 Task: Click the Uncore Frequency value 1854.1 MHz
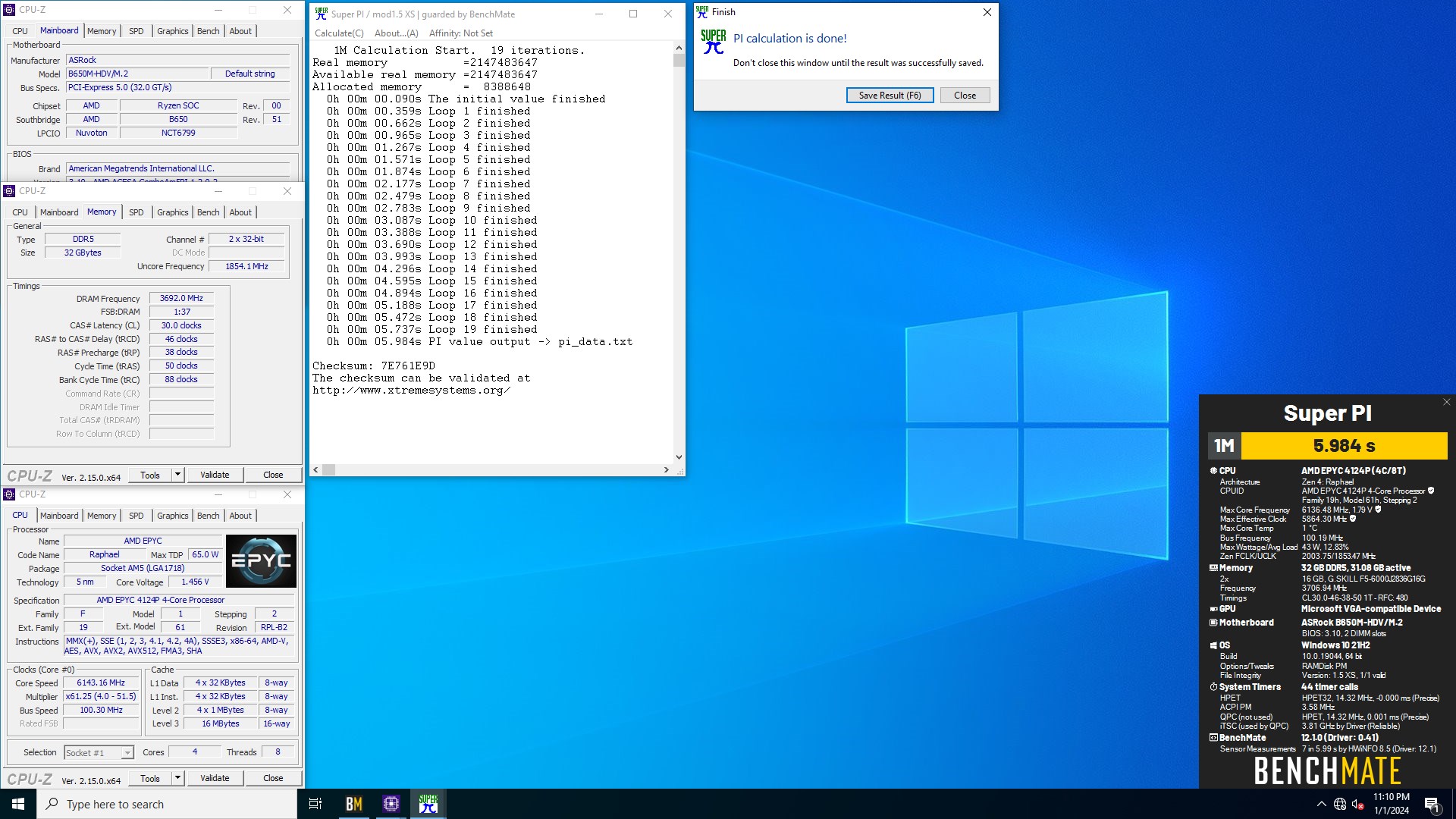pos(246,267)
